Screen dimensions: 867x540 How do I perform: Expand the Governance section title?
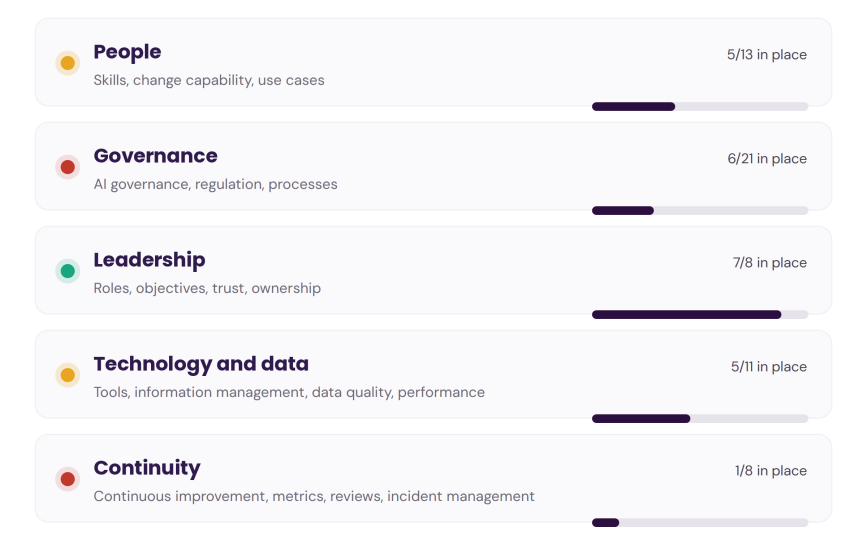tap(155, 156)
